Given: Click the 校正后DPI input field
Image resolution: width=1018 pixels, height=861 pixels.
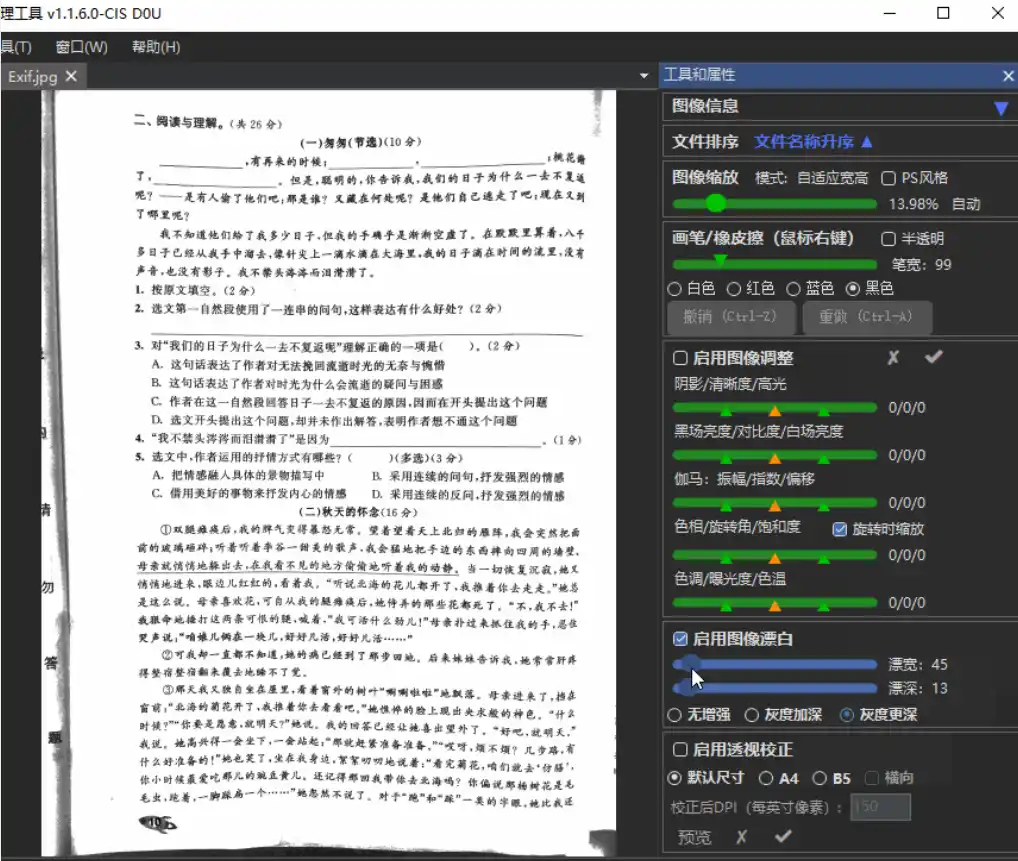Looking at the screenshot, I should pyautogui.click(x=880, y=807).
